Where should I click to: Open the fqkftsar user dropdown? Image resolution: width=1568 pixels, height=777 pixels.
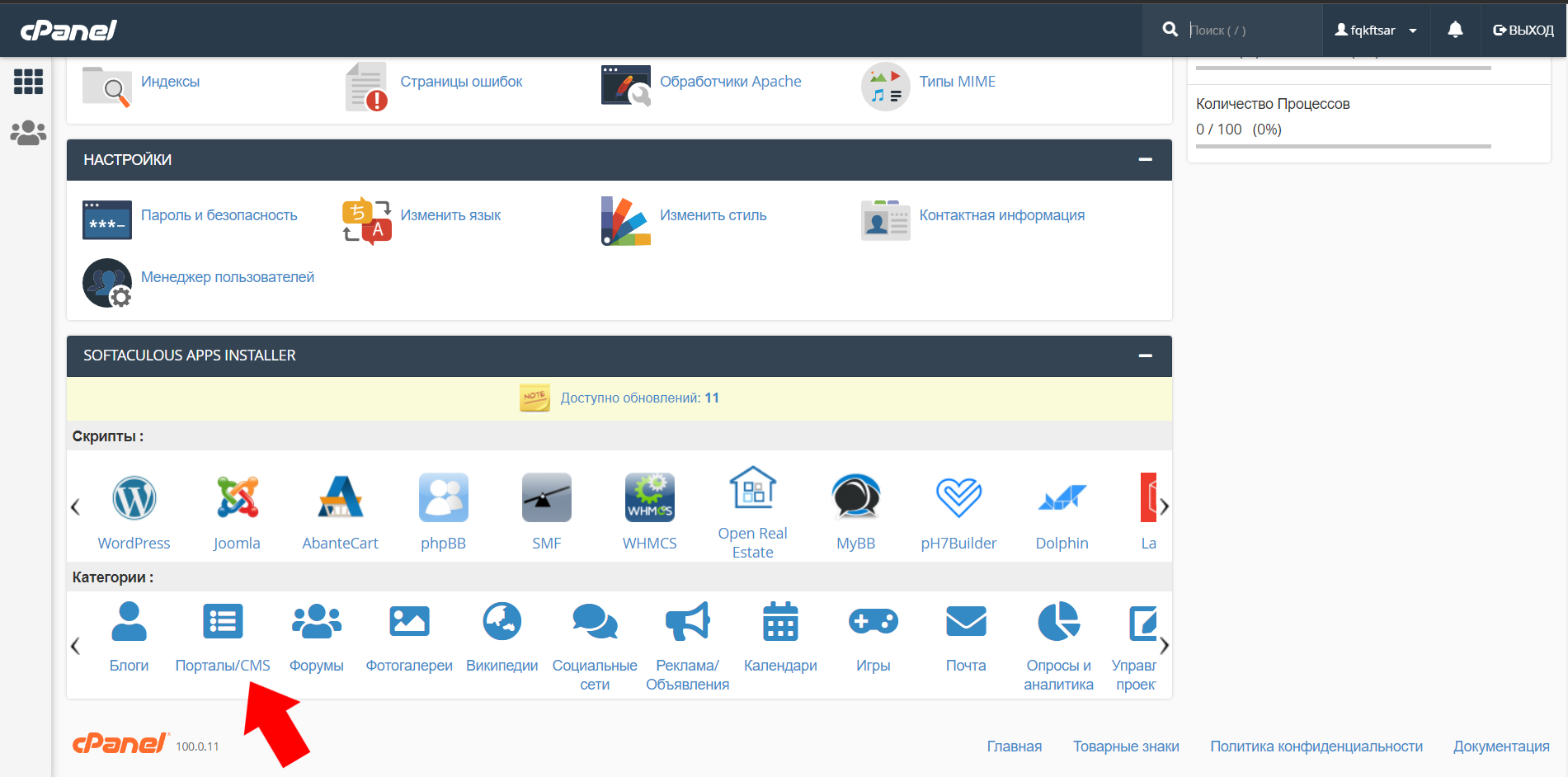[1376, 30]
